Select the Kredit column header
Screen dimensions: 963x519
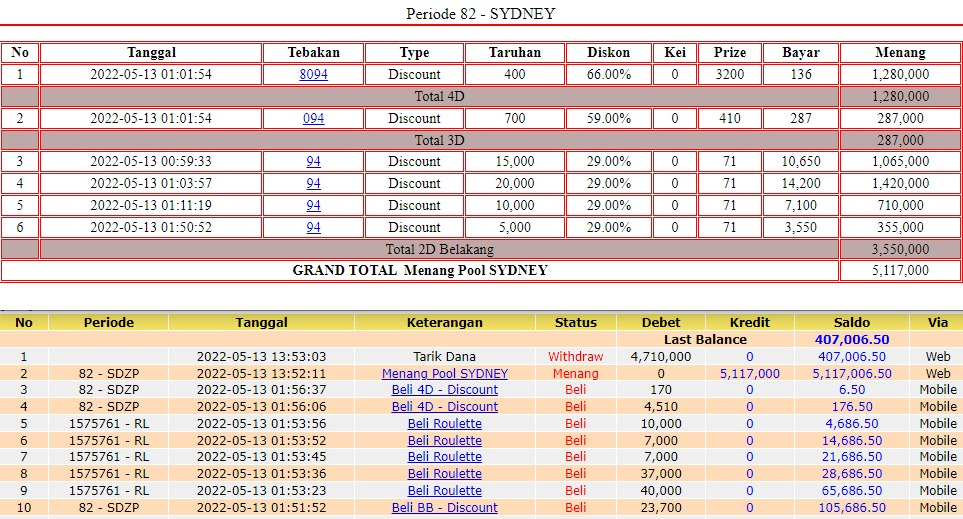(x=749, y=322)
